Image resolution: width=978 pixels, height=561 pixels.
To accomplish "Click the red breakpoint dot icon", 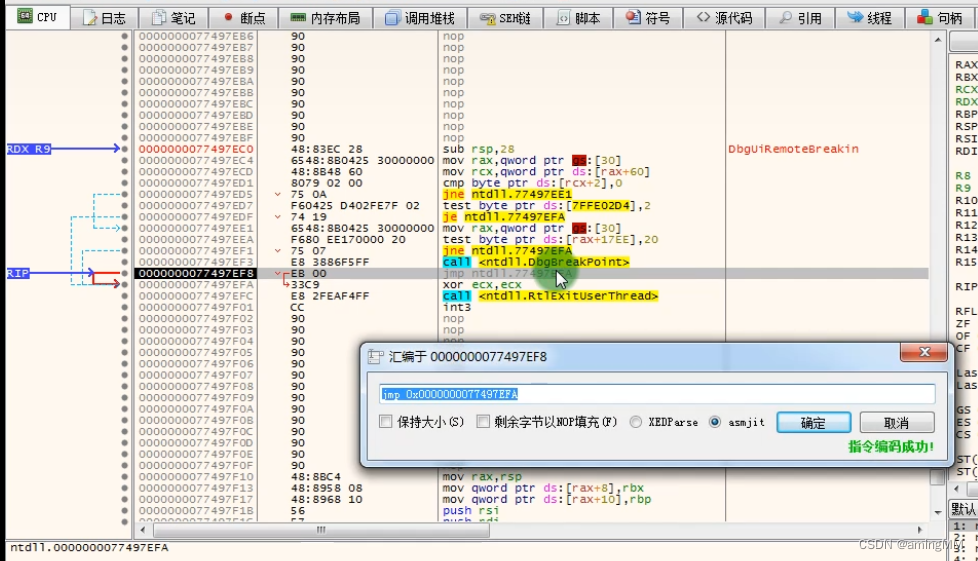I will [x=228, y=17].
